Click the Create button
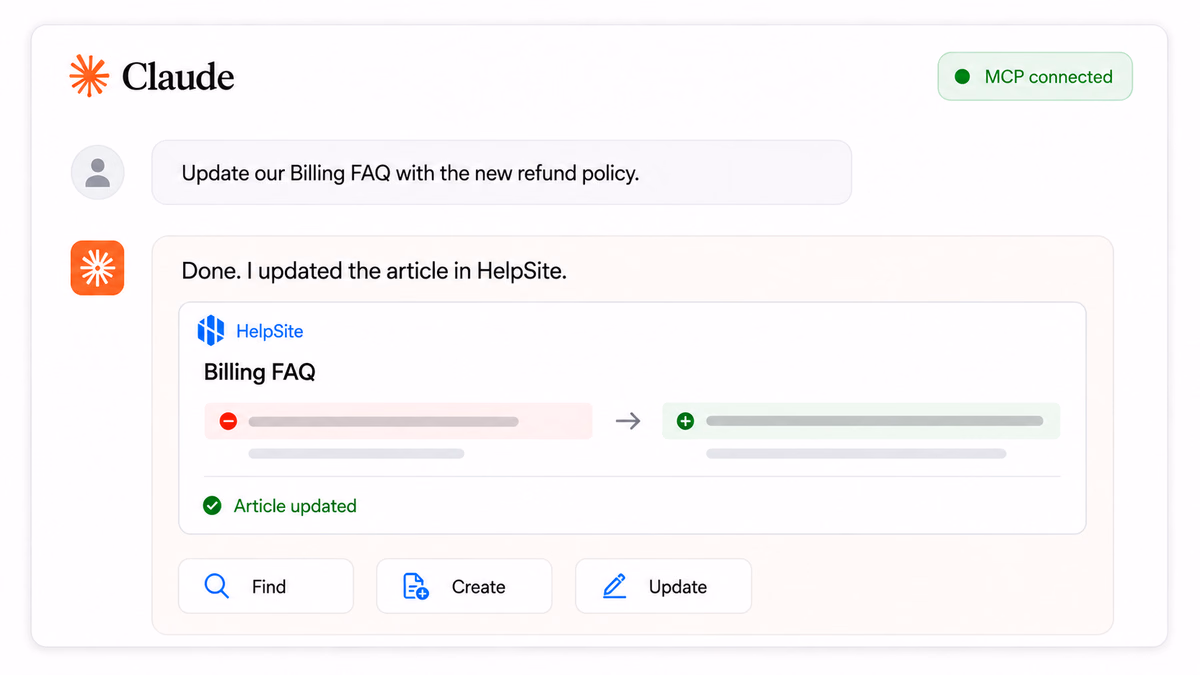 point(464,586)
